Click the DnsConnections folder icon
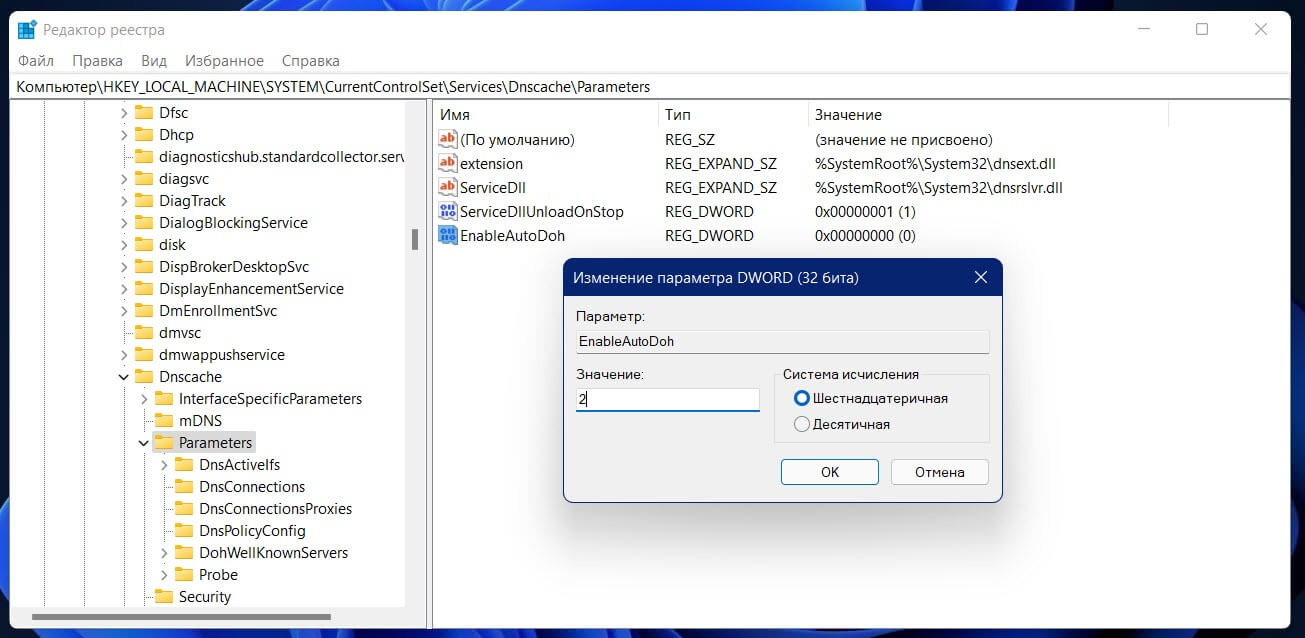The width and height of the screenshot is (1305, 638). (x=184, y=486)
